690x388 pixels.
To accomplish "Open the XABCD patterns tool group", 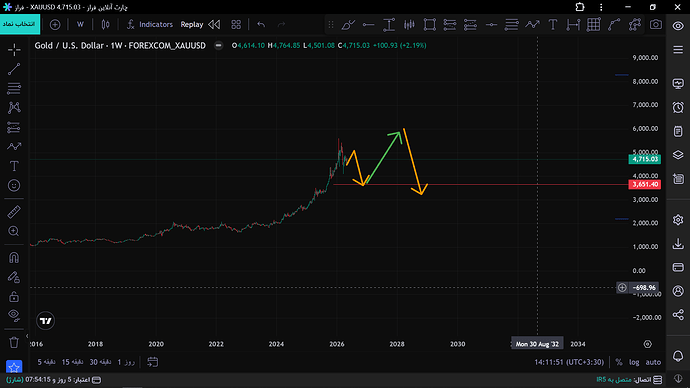I will [x=14, y=108].
